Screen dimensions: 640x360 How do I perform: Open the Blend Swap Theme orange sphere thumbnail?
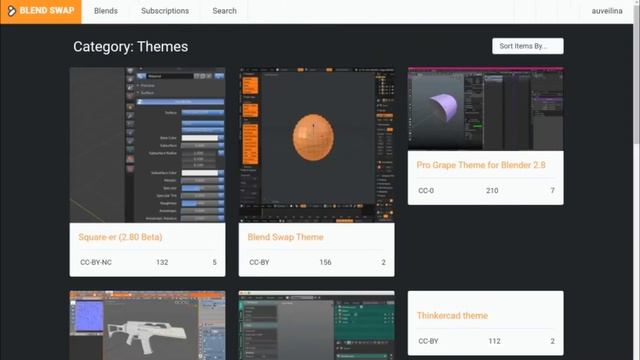click(x=317, y=145)
